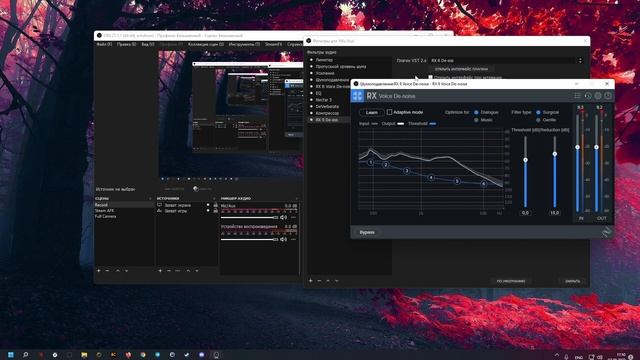640x360 pixels.
Task: Open the Правка menu in OBS
Action: tap(127, 44)
